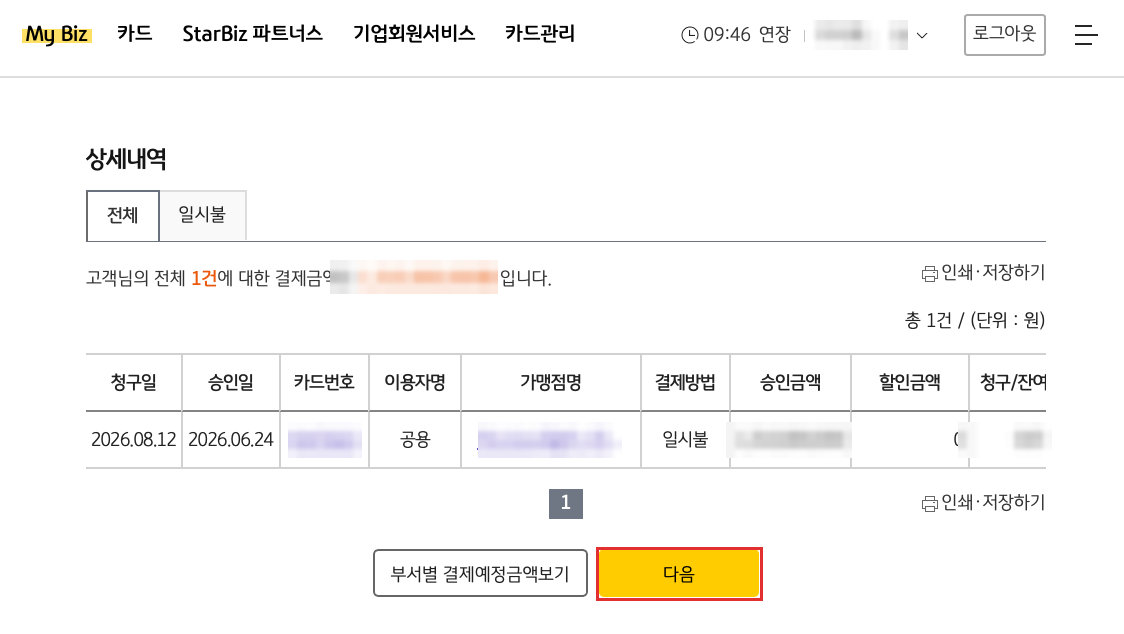
Task: Click the 부서별 결제예정금액보기 button
Action: pos(480,573)
